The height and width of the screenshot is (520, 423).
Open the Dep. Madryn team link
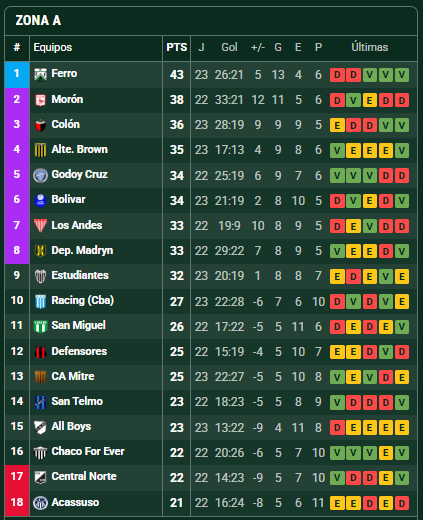tap(82, 250)
